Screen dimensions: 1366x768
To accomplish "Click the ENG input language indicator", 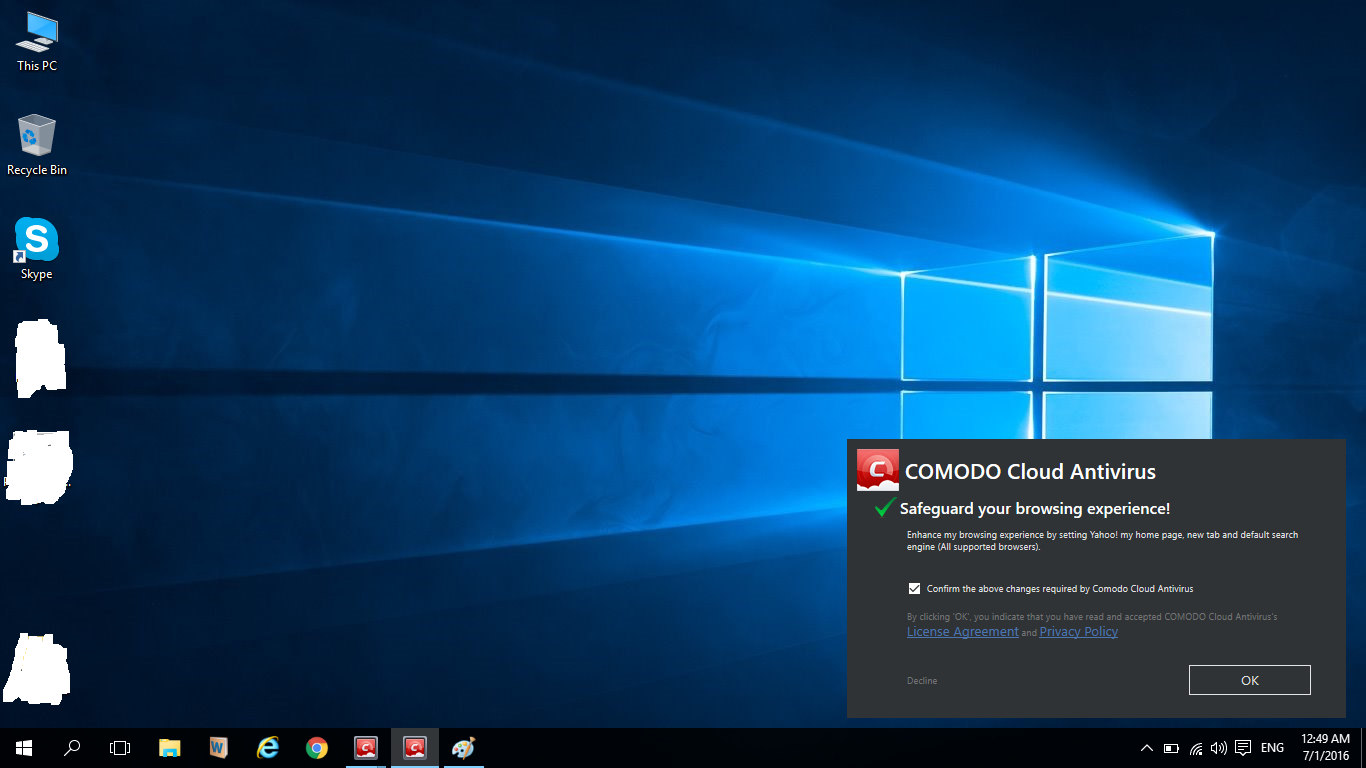I will pos(1272,748).
